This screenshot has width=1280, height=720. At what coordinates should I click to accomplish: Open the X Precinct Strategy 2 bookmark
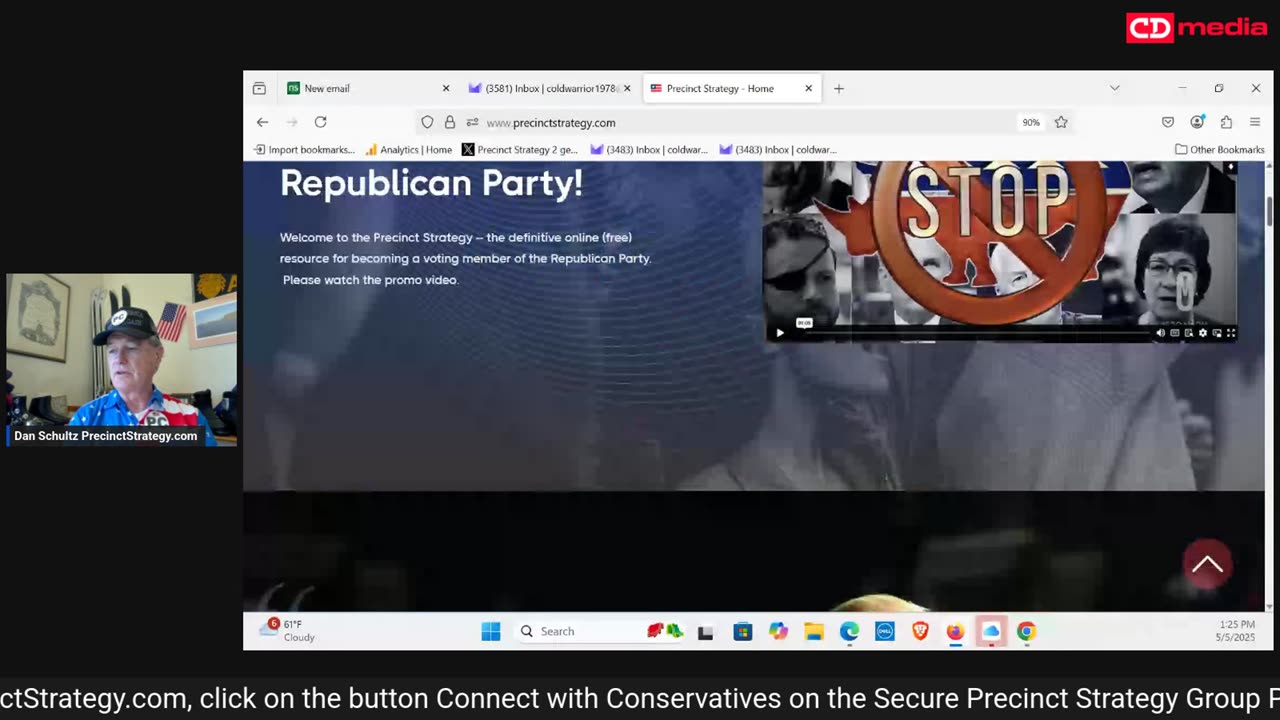pyautogui.click(x=520, y=150)
